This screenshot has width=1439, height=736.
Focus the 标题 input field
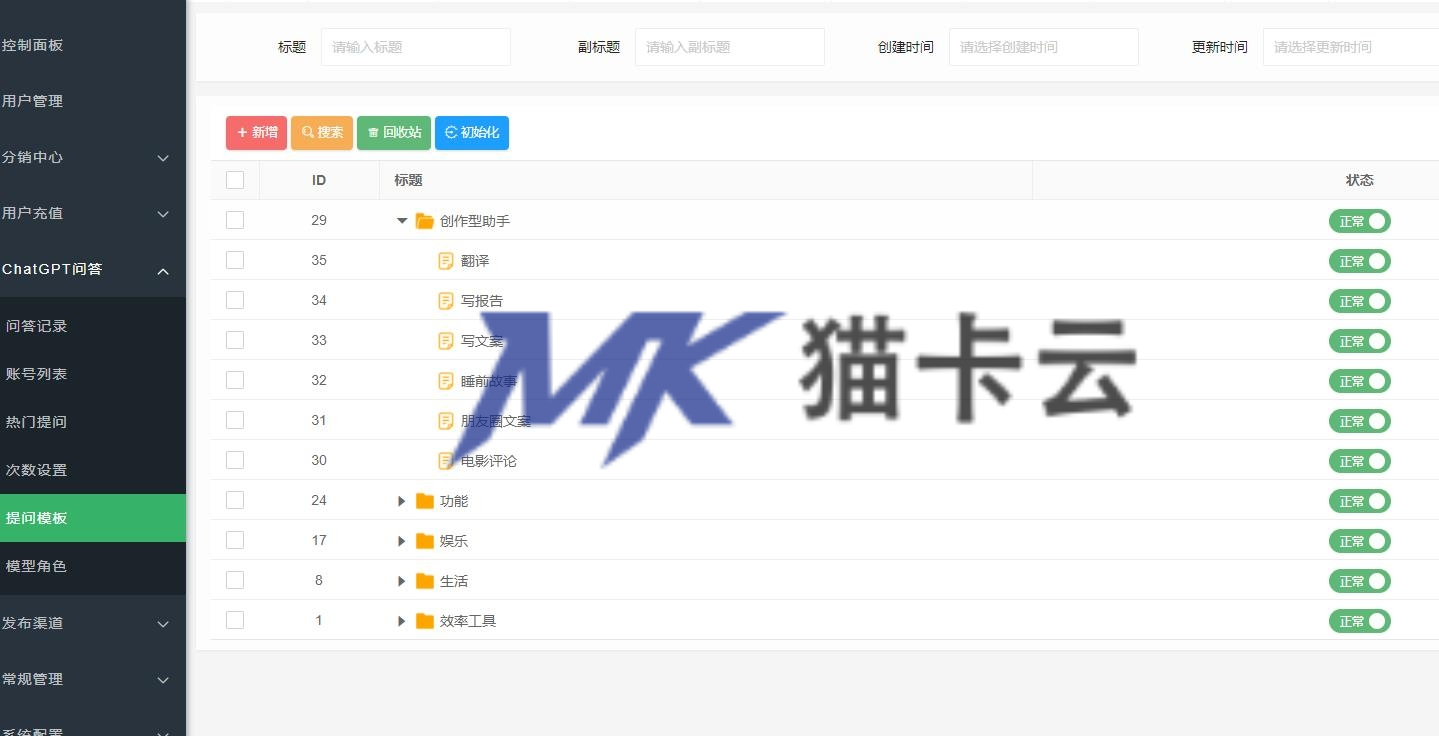[x=416, y=47]
